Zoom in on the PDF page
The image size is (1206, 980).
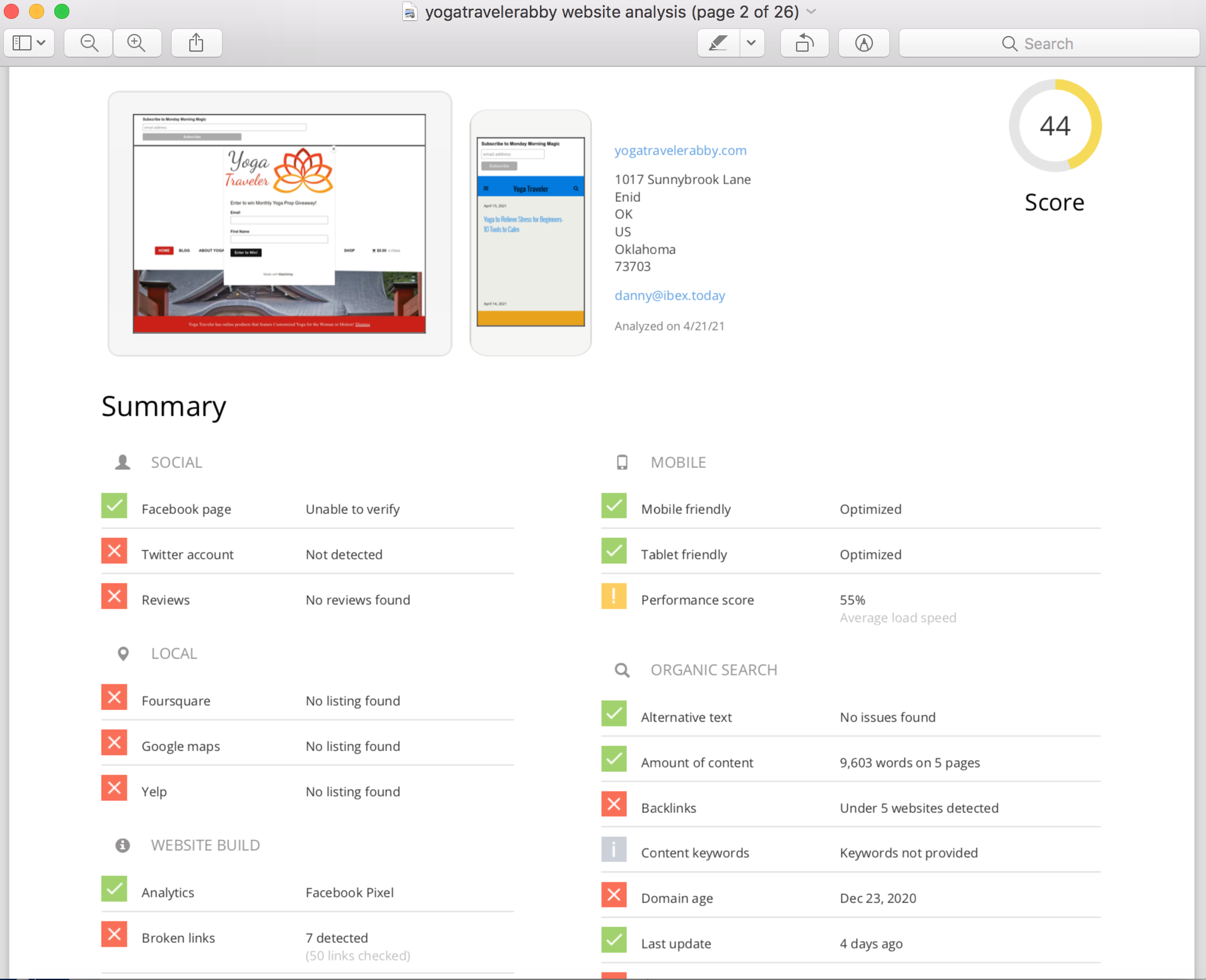(x=137, y=43)
